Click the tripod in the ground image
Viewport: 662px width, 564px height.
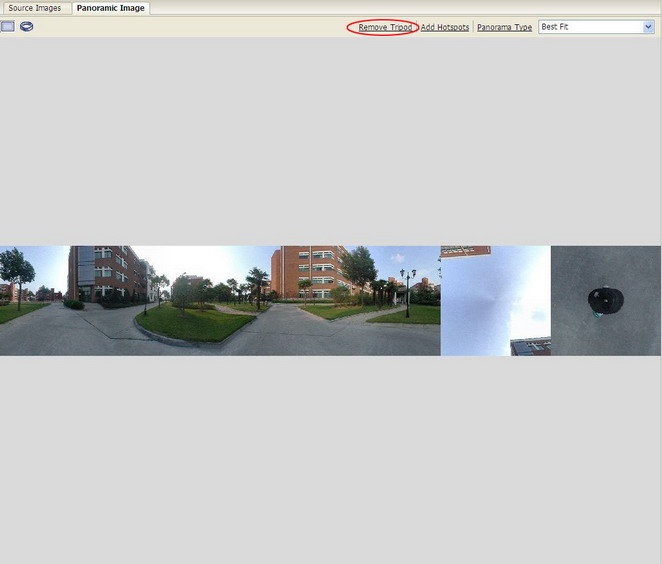(x=605, y=301)
